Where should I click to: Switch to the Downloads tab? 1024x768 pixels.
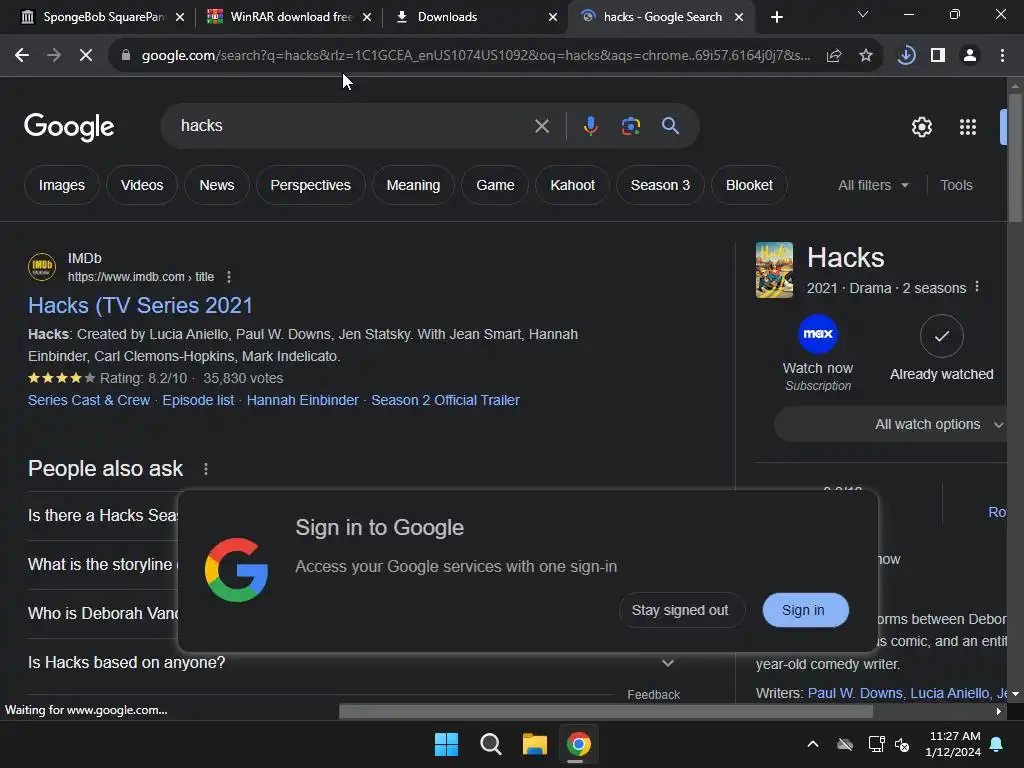pos(475,17)
